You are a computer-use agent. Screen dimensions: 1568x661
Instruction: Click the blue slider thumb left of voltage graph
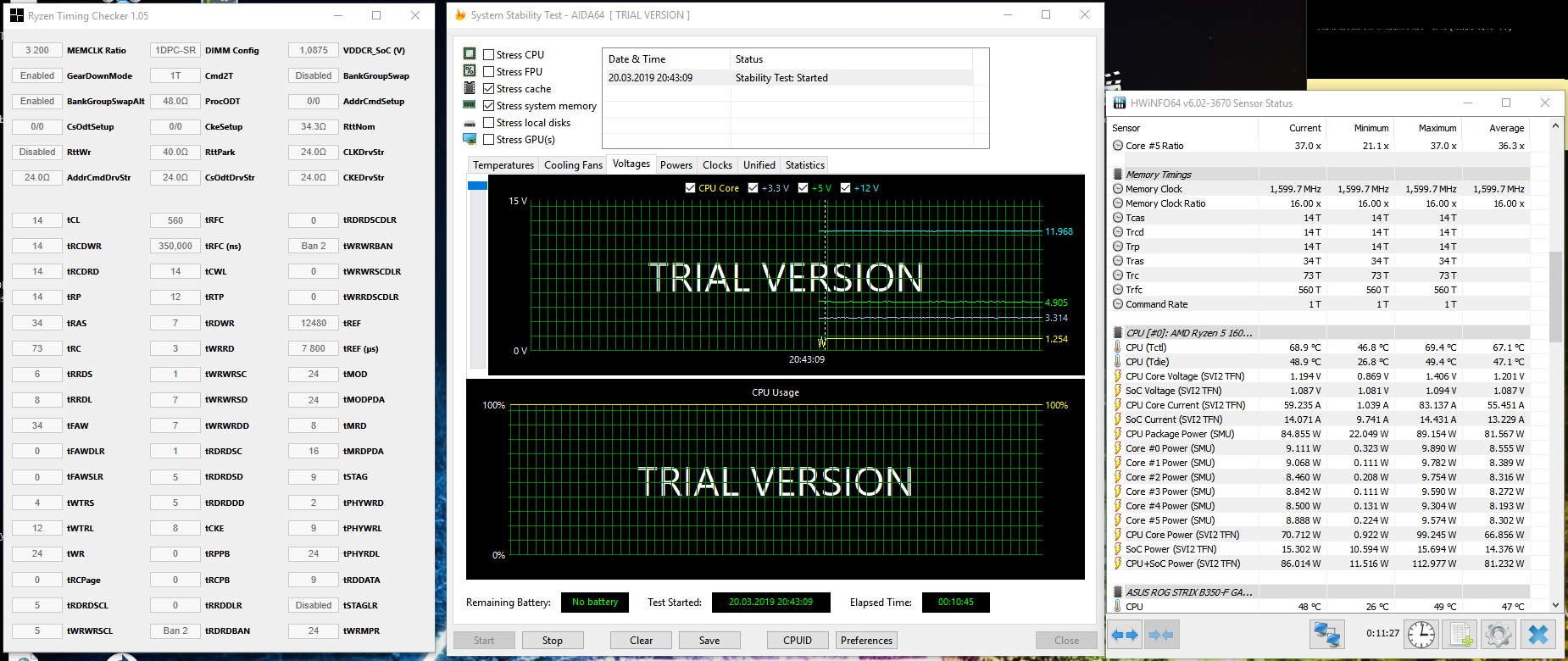pyautogui.click(x=477, y=185)
